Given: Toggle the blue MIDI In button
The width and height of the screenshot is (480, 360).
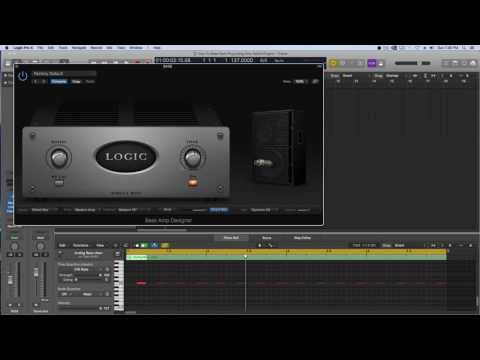Looking at the screenshot, I should click(155, 245).
